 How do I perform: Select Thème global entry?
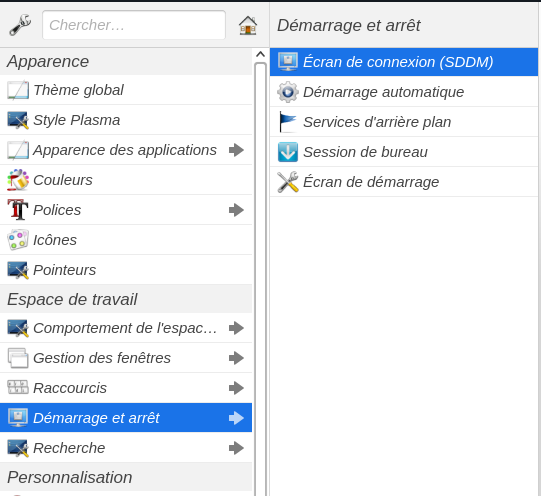tap(126, 90)
